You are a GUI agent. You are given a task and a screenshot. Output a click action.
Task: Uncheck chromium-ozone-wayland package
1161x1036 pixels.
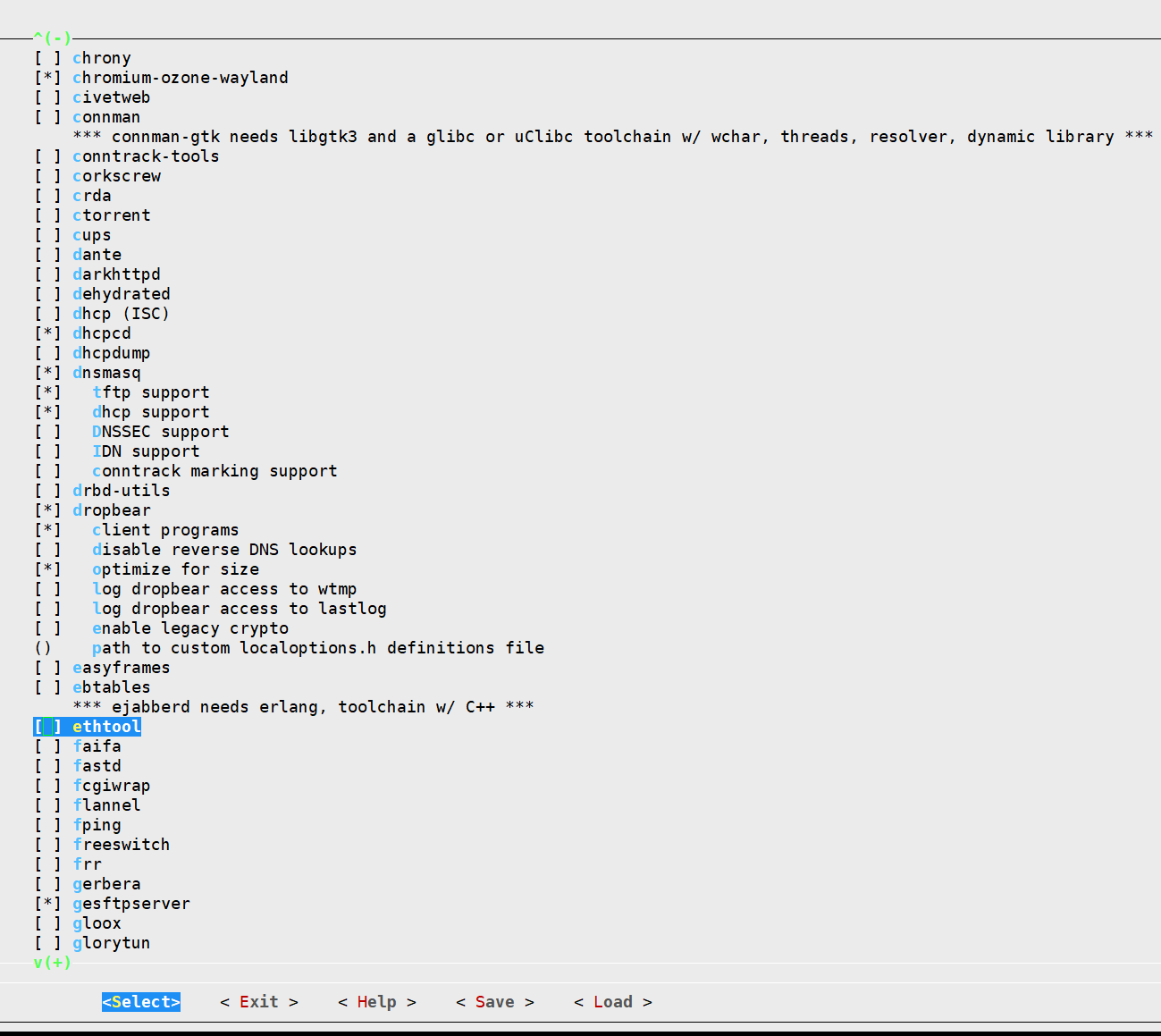(x=47, y=78)
